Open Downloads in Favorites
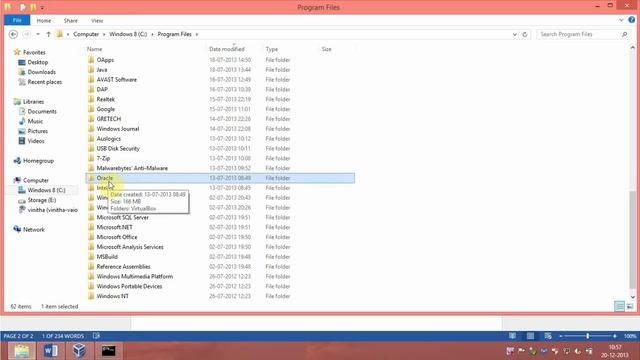 point(42,72)
